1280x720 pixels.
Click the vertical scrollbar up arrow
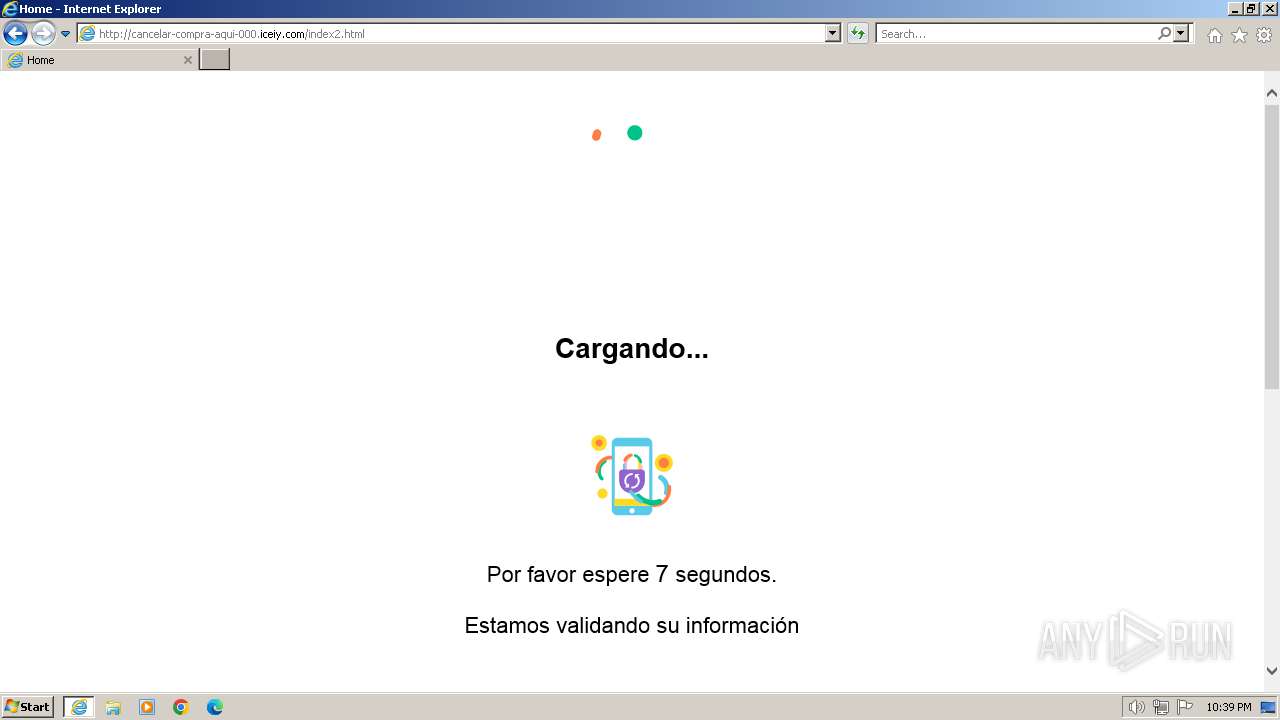[1272, 93]
